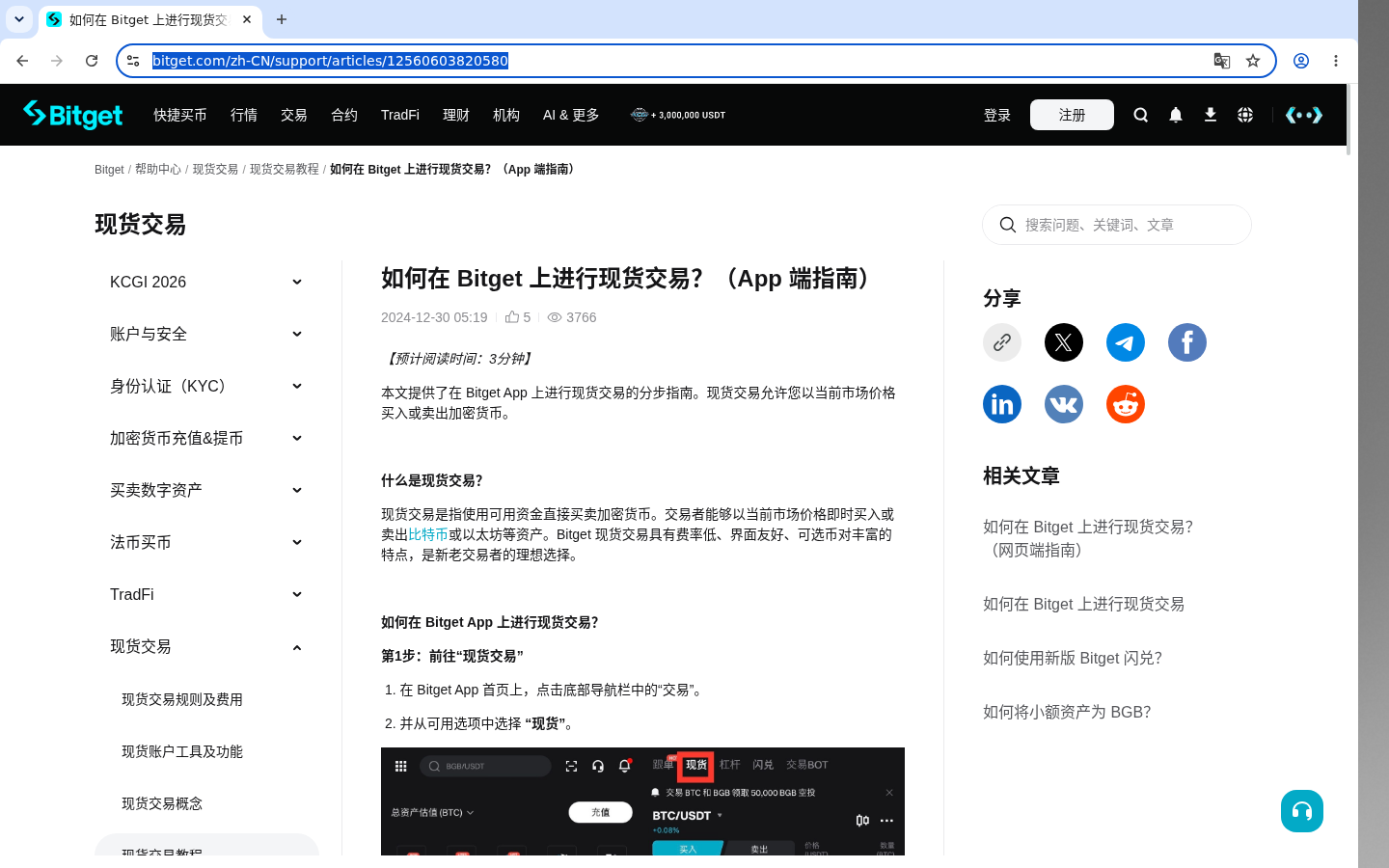Focus the help search input field
The height and width of the screenshot is (868, 1389).
1117,225
